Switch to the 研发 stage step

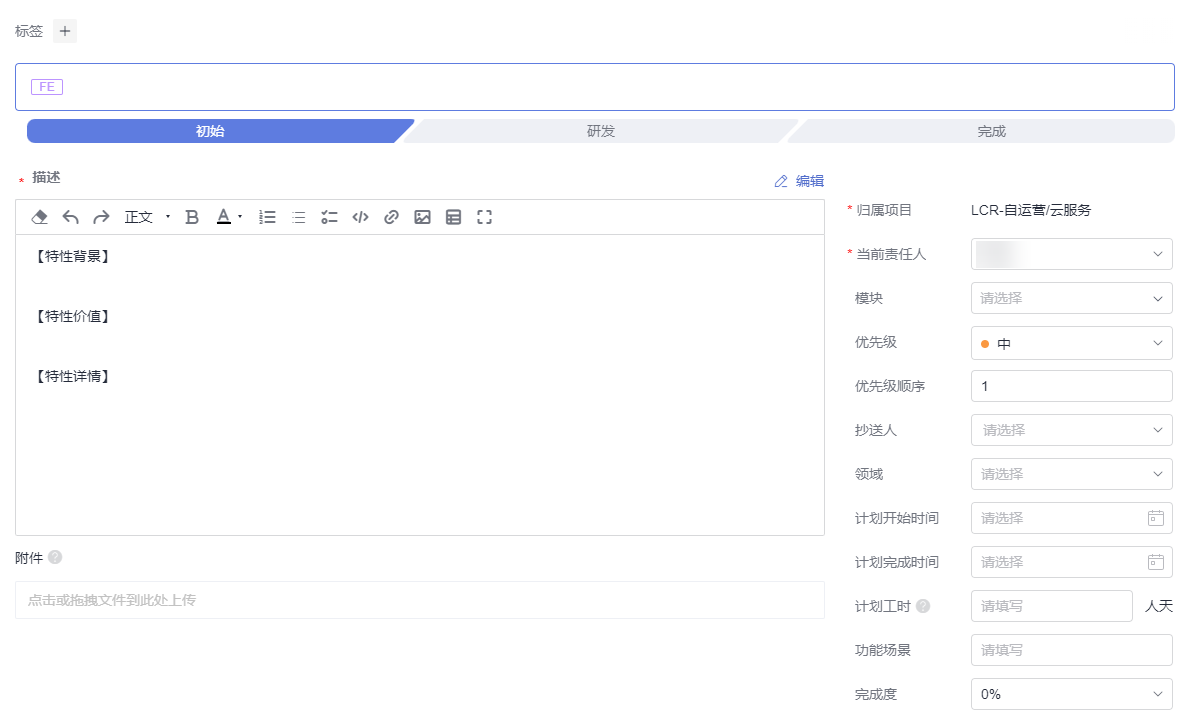pos(600,131)
